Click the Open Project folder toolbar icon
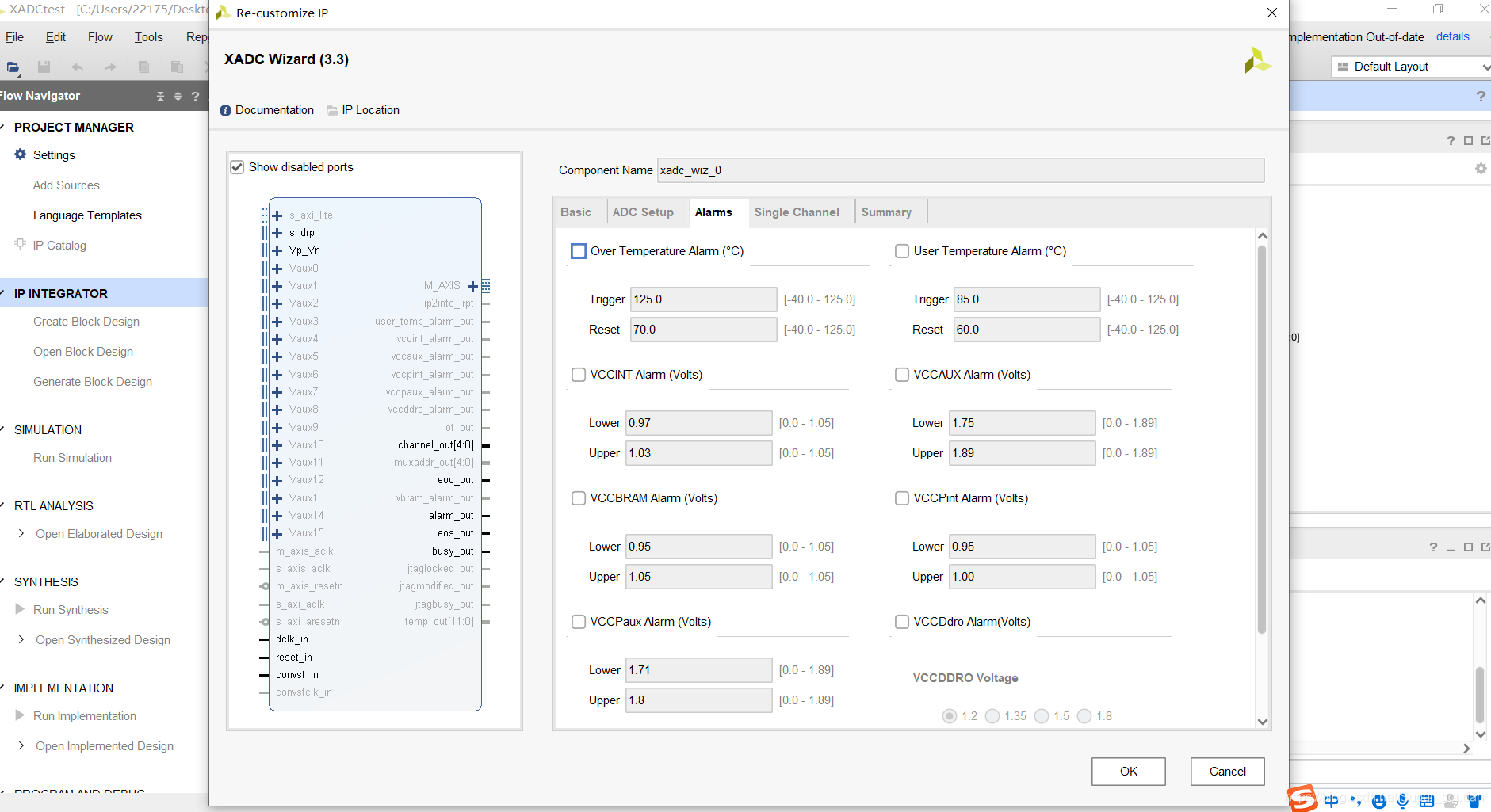Image resolution: width=1491 pixels, height=812 pixels. point(13,67)
